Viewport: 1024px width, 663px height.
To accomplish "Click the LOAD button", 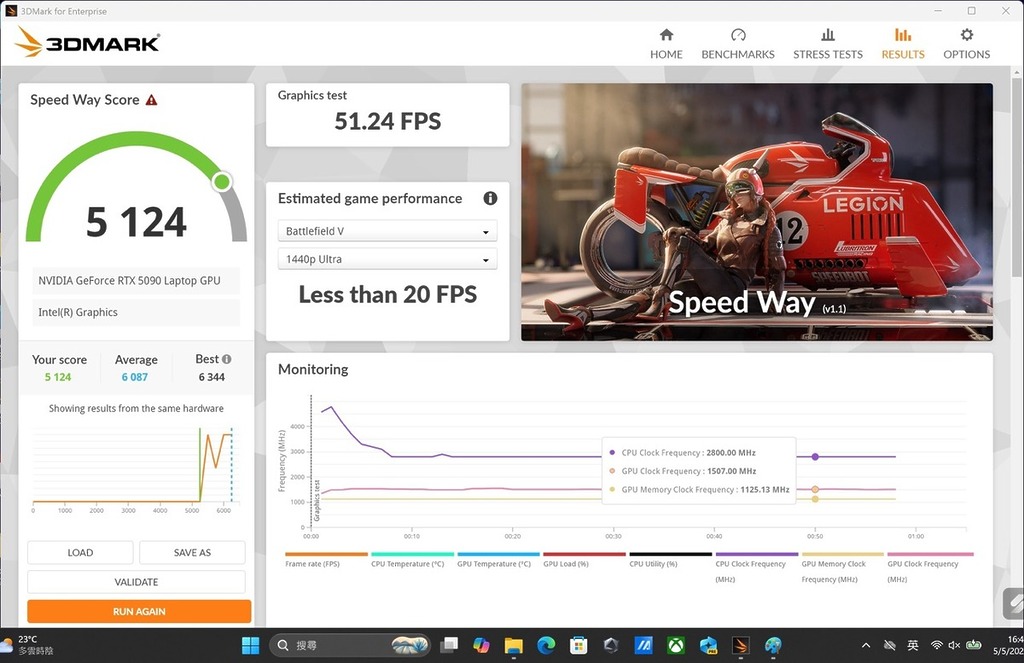I will click(80, 553).
